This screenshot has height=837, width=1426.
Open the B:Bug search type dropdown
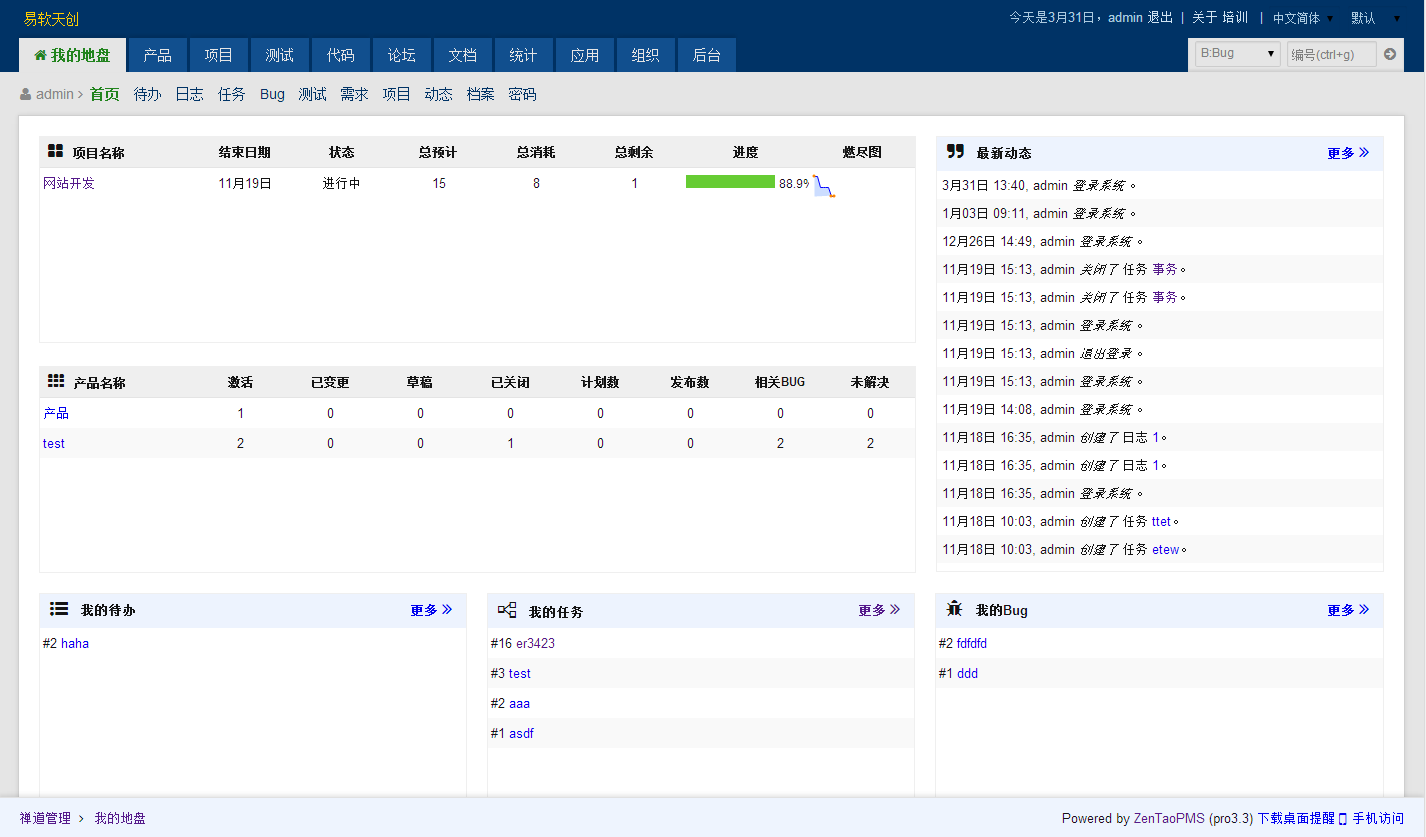(x=1237, y=54)
